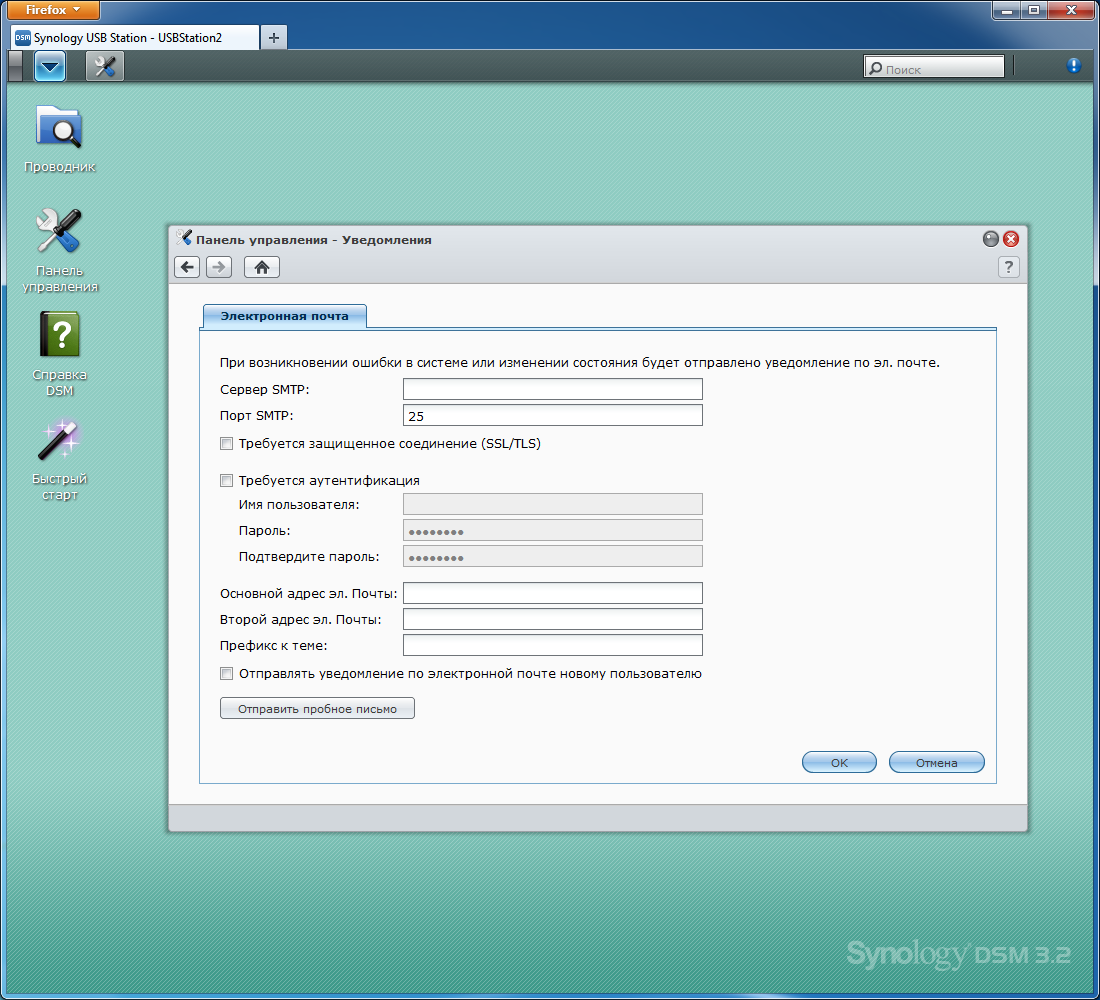Enable Требуется аутентификация checkbox

click(x=227, y=481)
